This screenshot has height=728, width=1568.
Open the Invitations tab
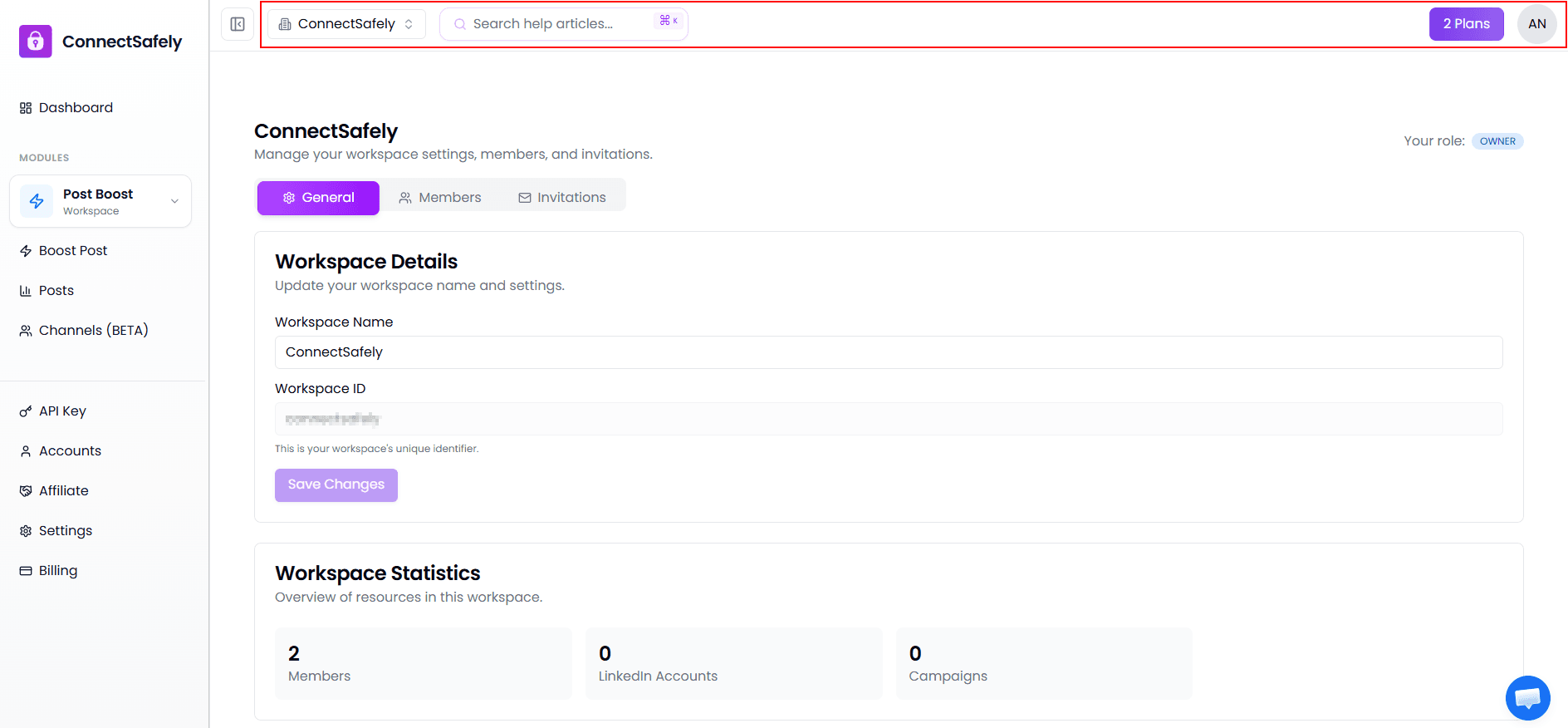562,198
